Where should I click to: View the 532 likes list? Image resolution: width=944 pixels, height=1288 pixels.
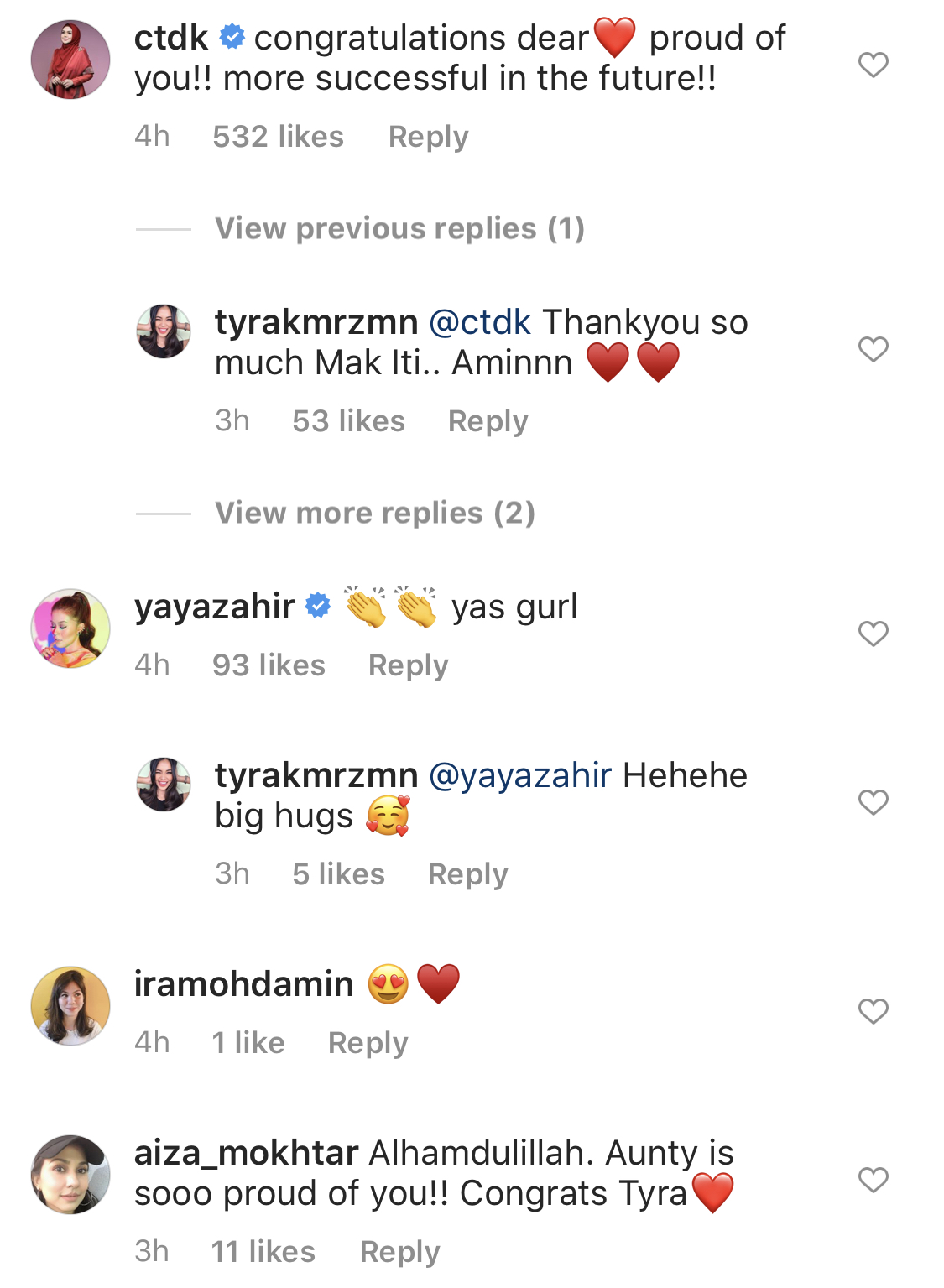[x=278, y=137]
